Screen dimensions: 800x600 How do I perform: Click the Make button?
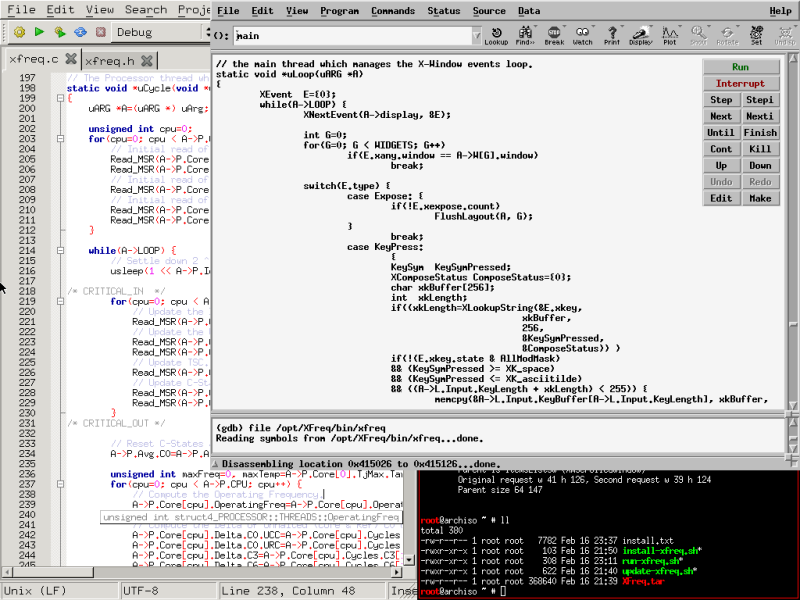(x=760, y=198)
